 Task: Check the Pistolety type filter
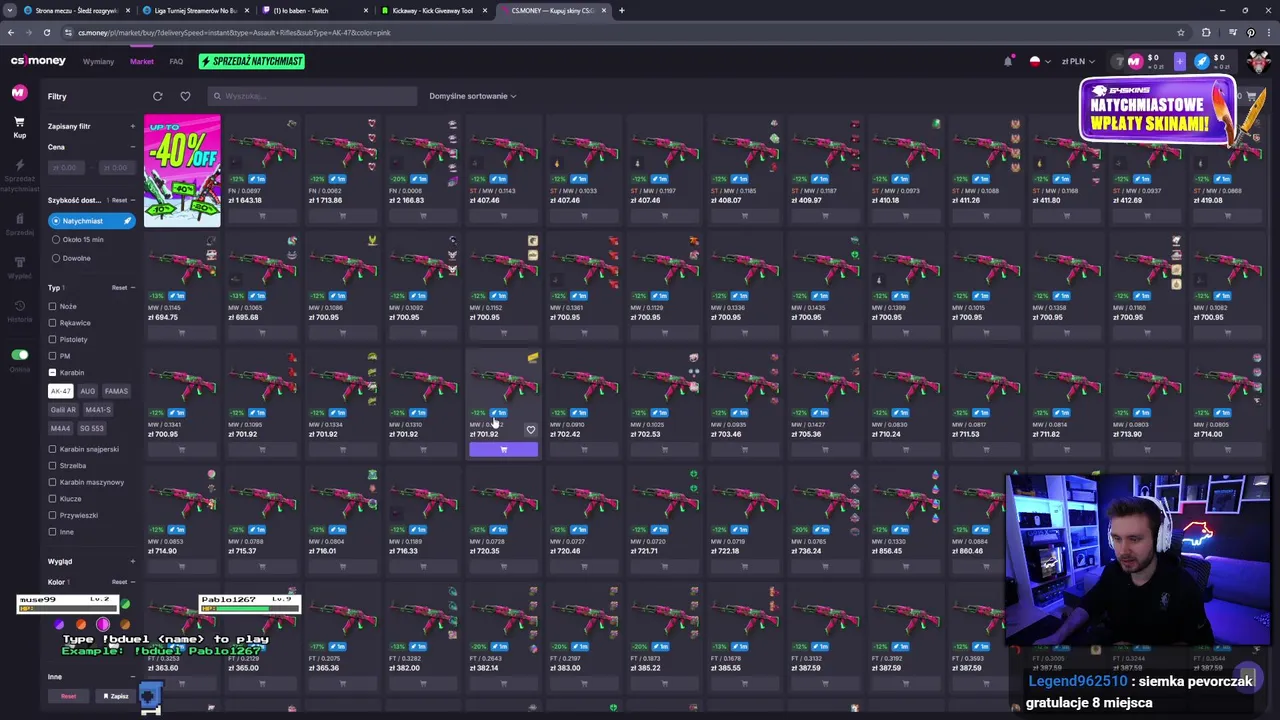click(52, 339)
